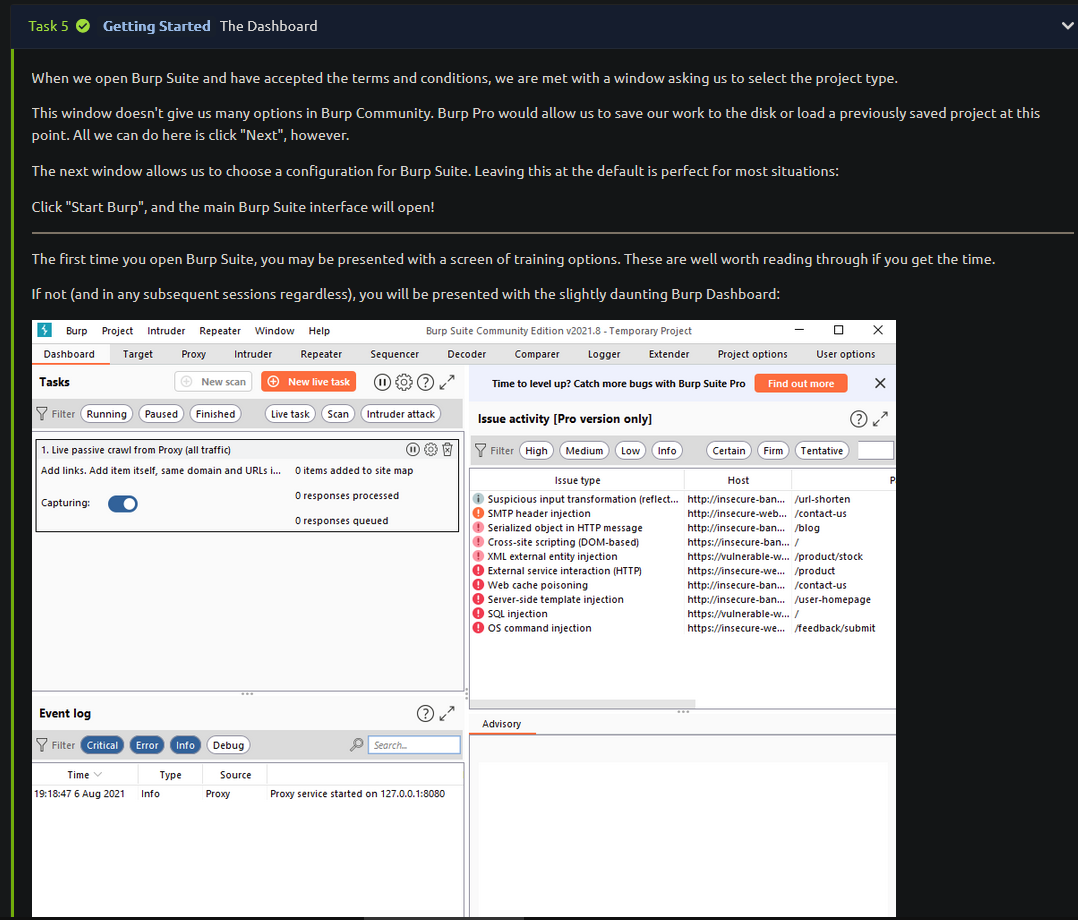Click SQL injection severity icon

pos(478,613)
